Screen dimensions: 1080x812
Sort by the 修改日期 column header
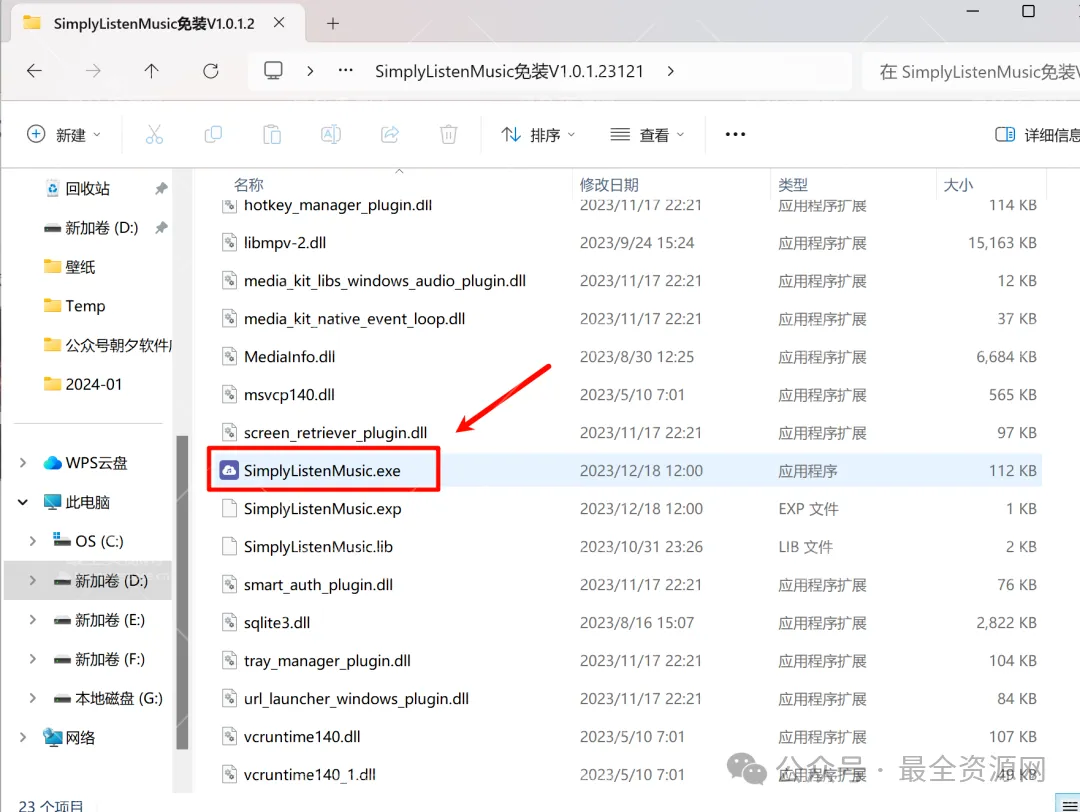pos(609,185)
